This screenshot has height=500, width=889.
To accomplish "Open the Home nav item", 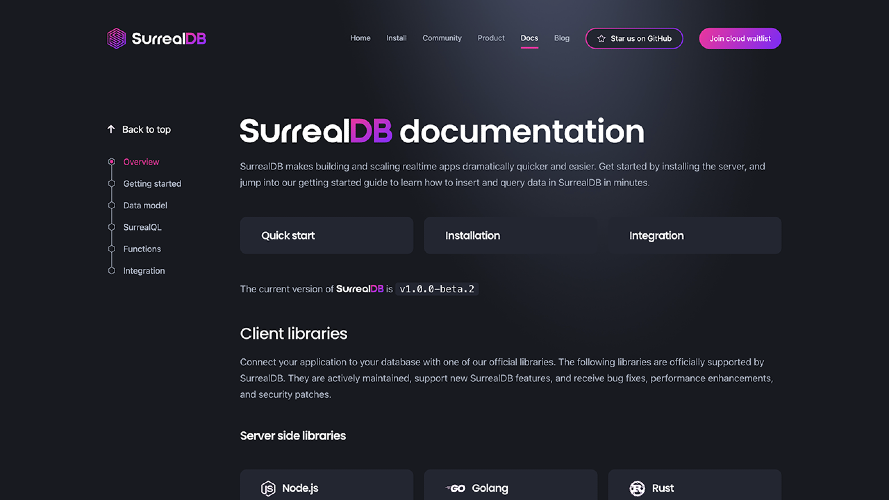I will click(x=360, y=38).
